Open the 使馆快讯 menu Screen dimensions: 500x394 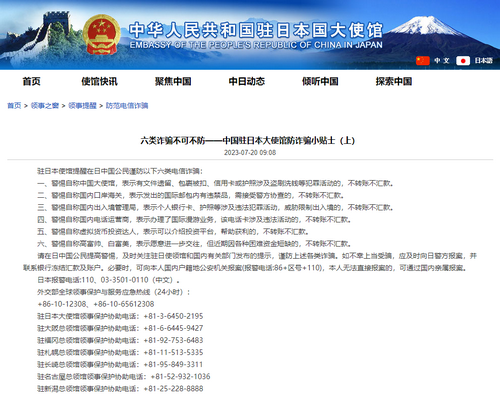tap(99, 81)
